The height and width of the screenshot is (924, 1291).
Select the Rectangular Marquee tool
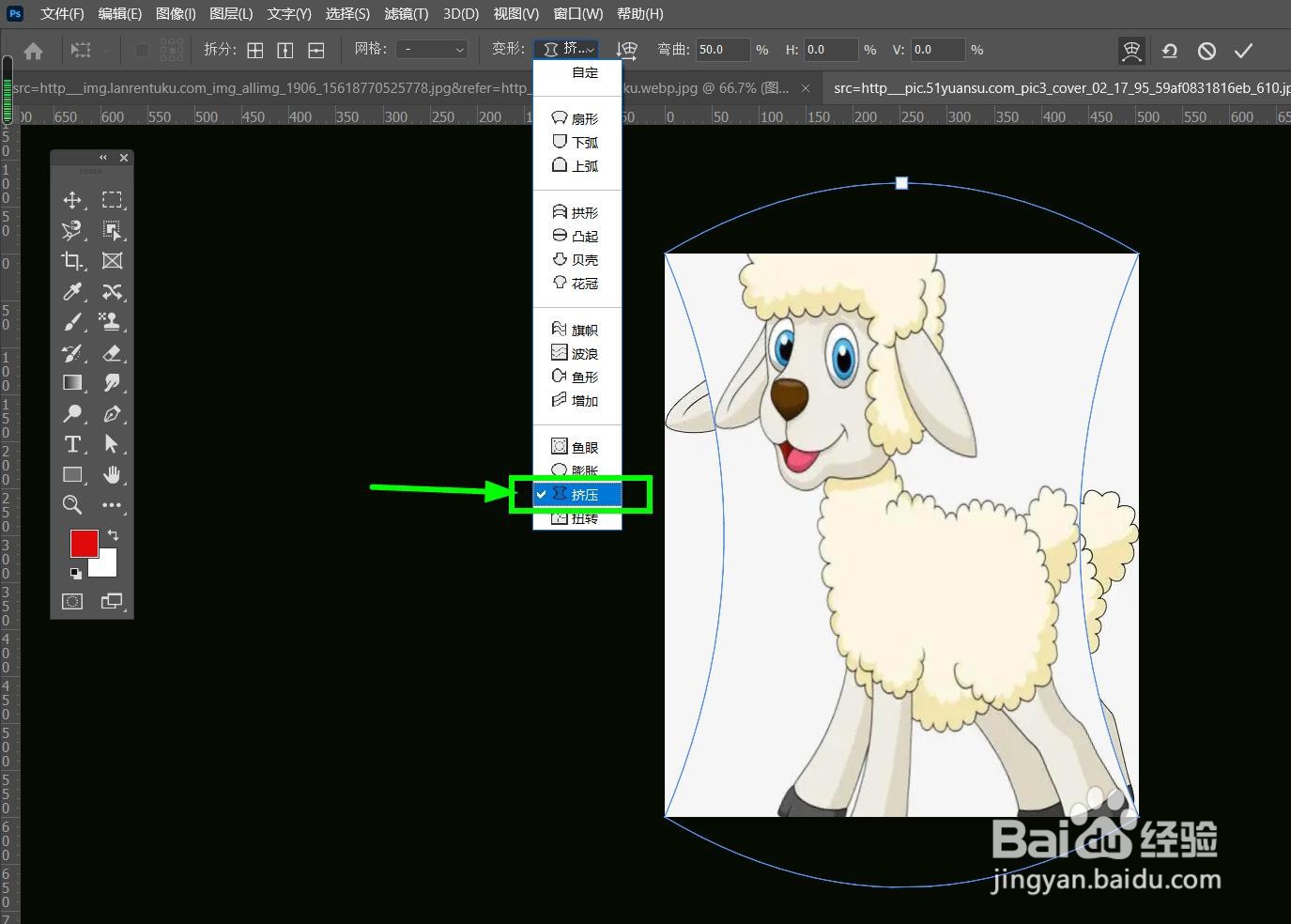tap(113, 200)
